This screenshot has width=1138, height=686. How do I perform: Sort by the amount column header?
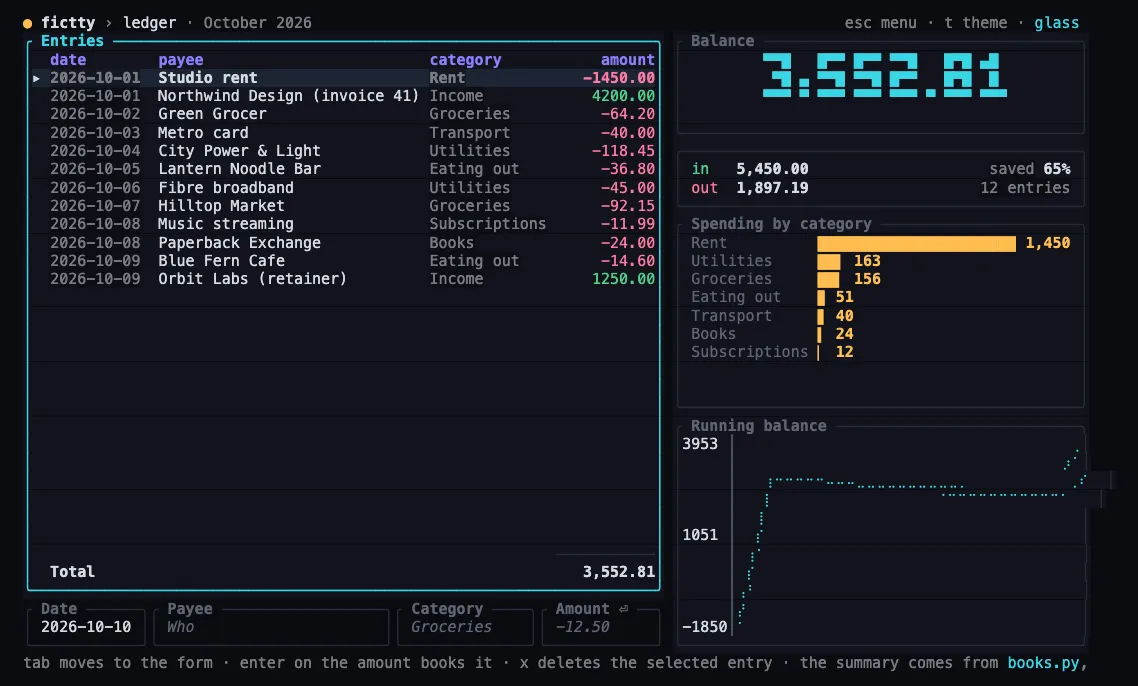point(628,60)
